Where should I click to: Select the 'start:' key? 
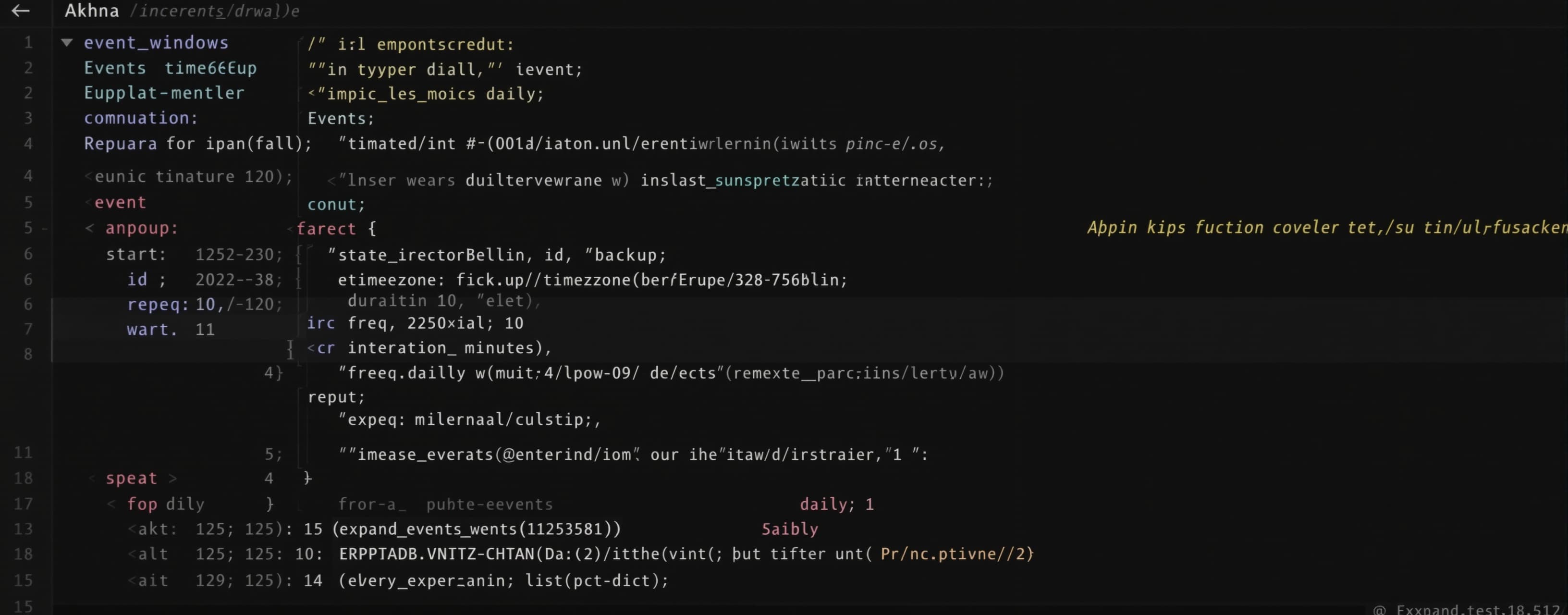136,255
